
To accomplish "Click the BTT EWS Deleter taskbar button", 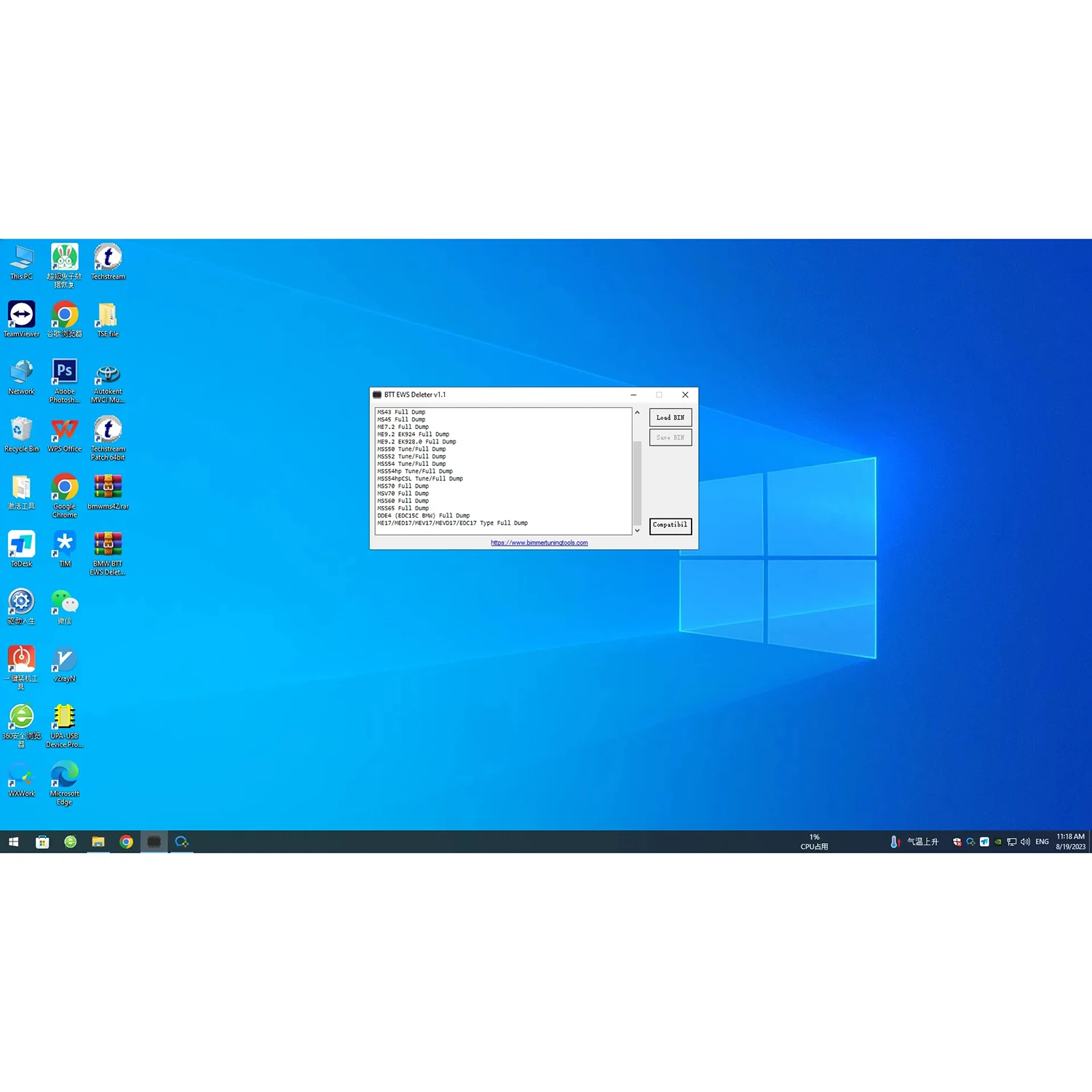I will pyautogui.click(x=154, y=842).
